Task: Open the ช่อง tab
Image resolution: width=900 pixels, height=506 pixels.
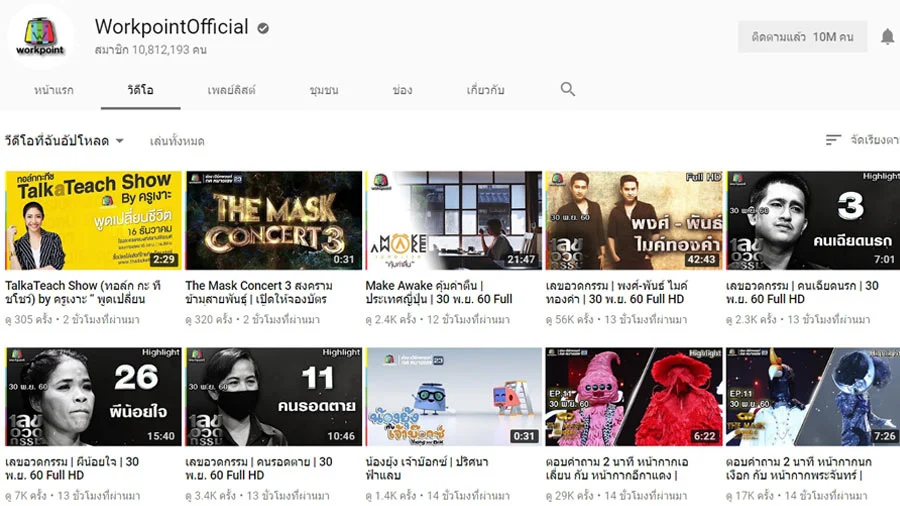Action: (402, 90)
